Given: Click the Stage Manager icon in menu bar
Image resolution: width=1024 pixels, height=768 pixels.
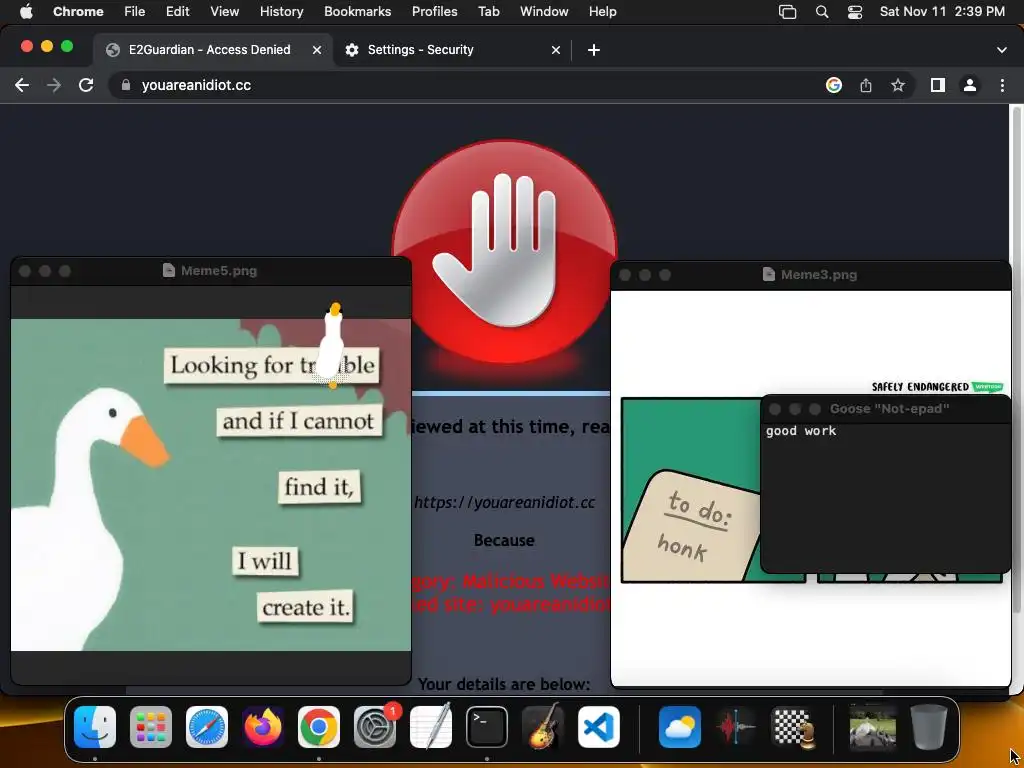Looking at the screenshot, I should (788, 12).
